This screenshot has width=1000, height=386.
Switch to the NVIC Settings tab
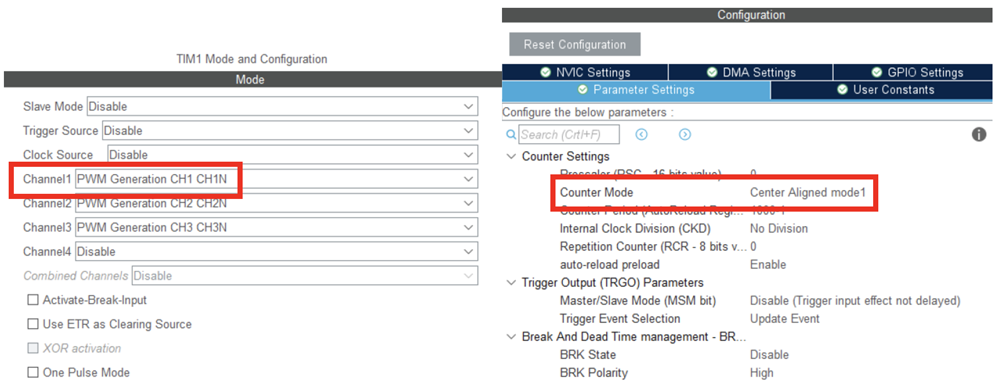(585, 73)
